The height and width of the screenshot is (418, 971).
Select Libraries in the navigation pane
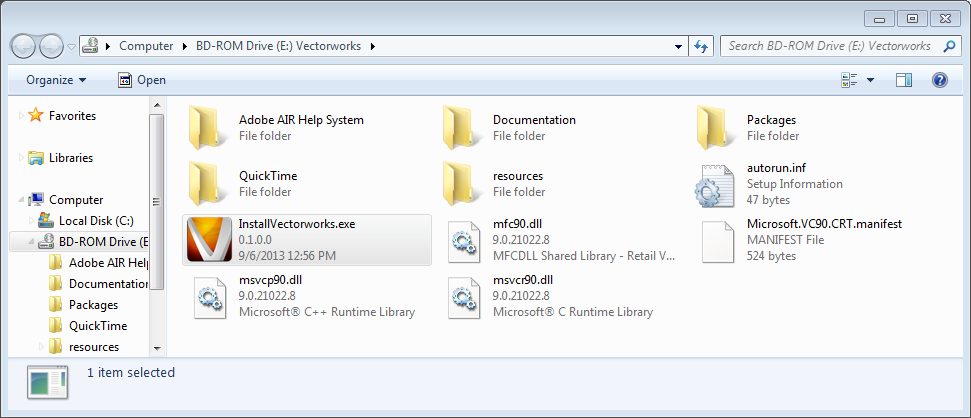point(70,158)
